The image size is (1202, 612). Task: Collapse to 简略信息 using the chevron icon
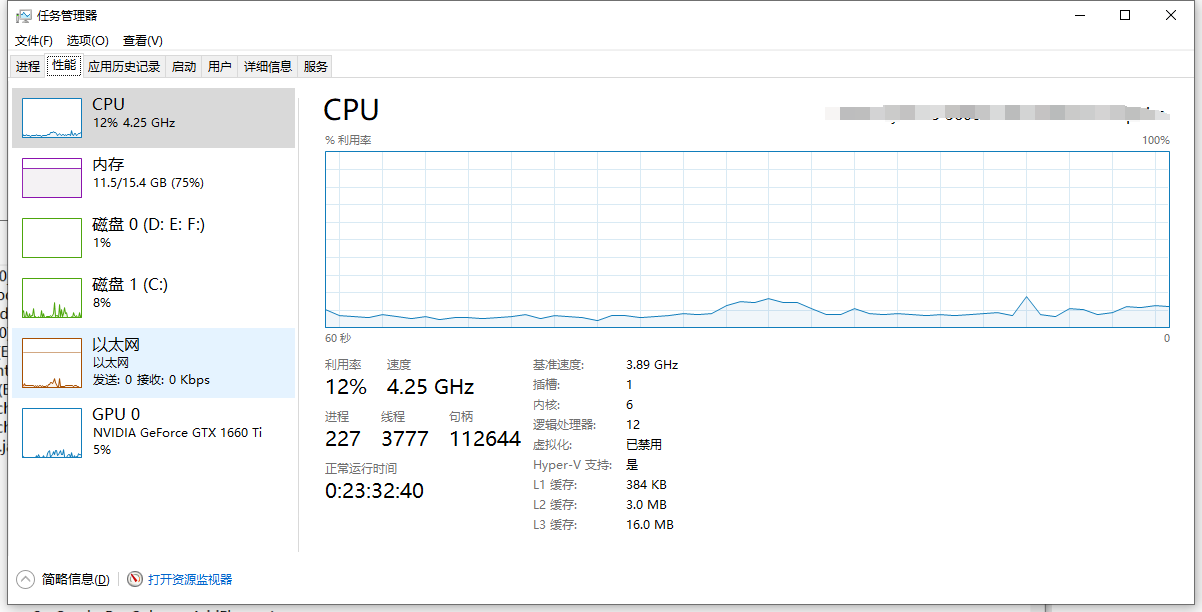coord(26,579)
